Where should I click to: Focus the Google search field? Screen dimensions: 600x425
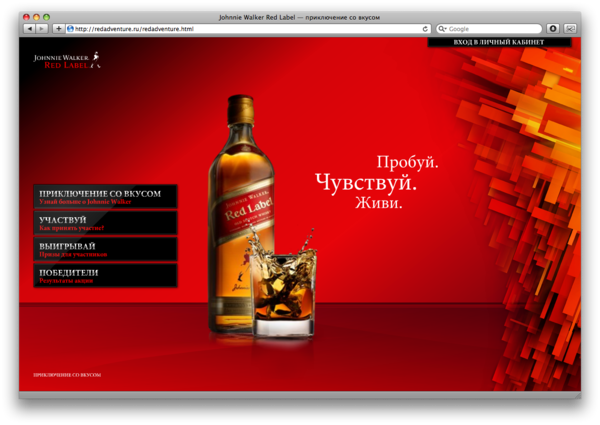[x=489, y=29]
